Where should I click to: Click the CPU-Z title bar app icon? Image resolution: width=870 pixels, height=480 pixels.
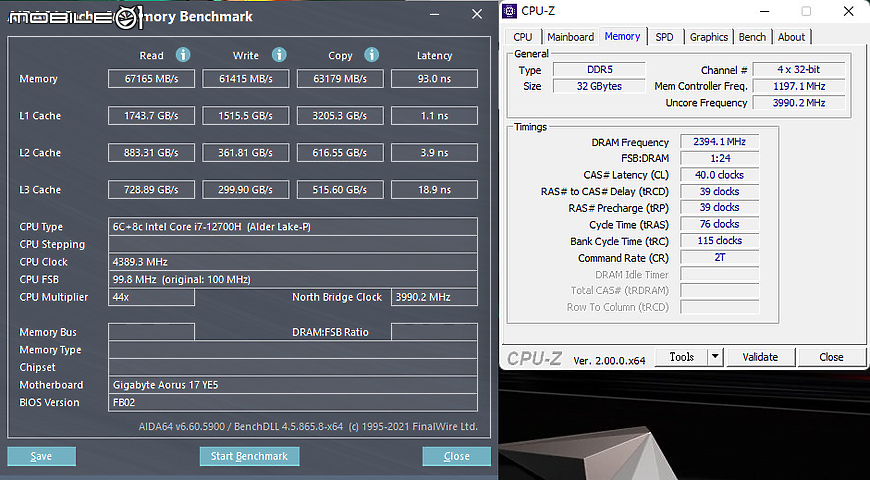point(510,11)
